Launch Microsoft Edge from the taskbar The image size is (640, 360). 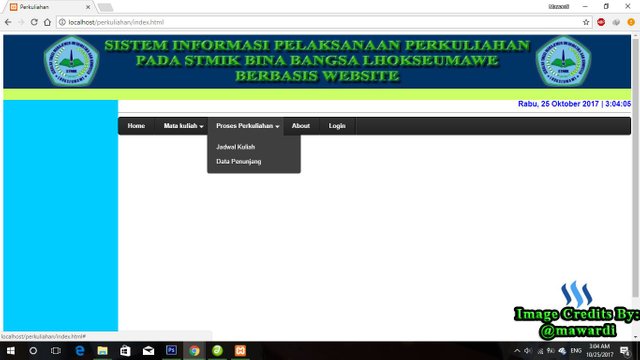point(80,351)
